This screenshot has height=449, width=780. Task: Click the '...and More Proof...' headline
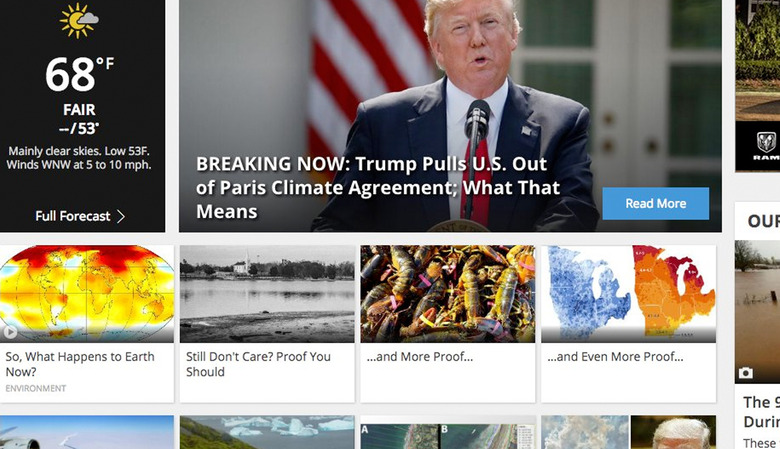point(420,357)
